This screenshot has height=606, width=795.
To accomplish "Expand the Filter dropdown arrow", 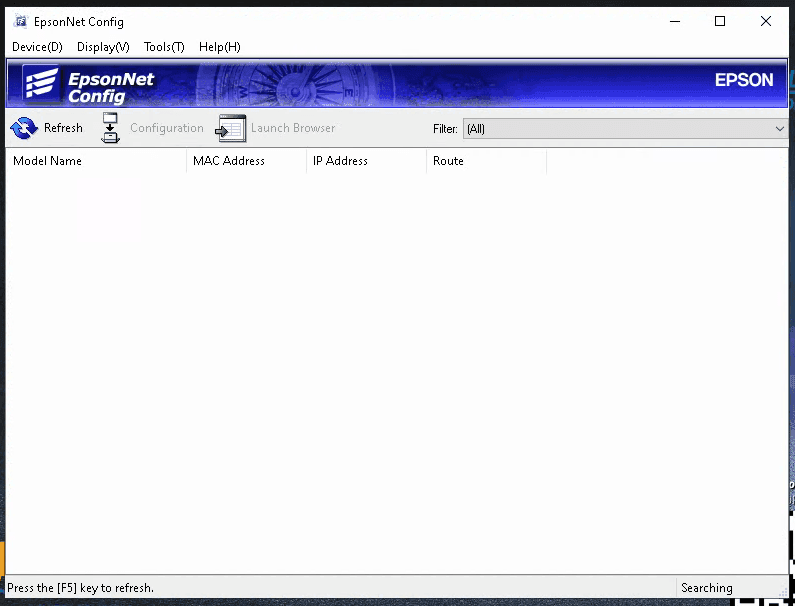I will (780, 129).
